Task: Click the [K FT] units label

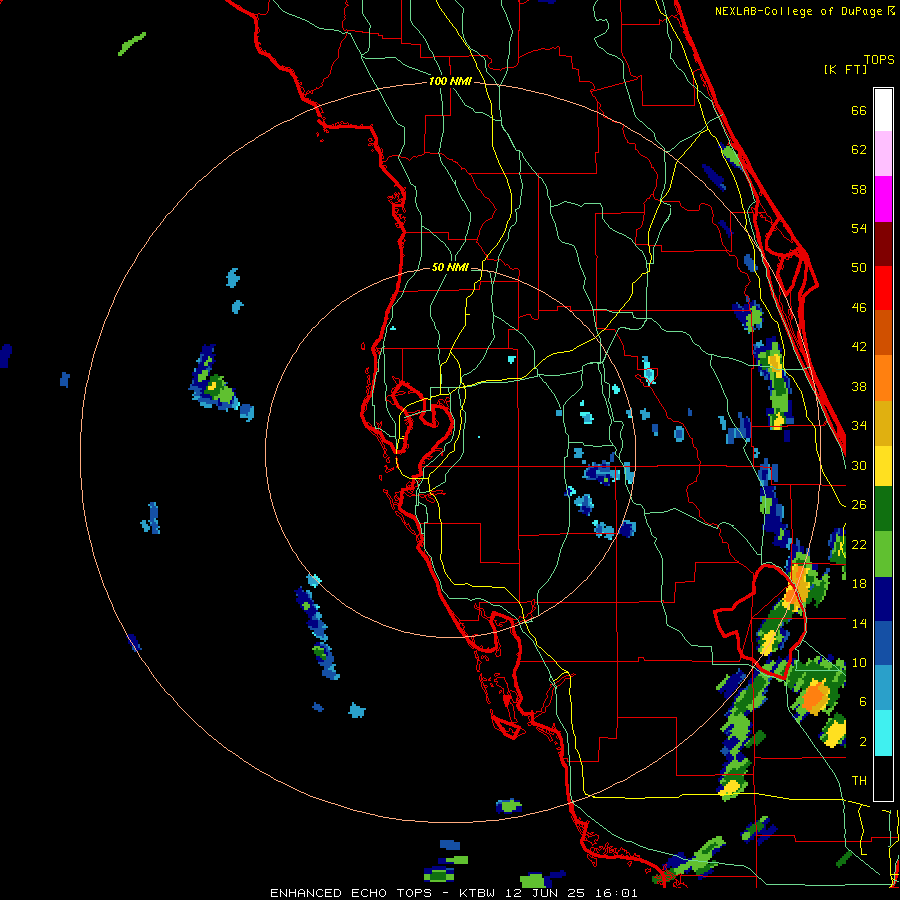Action: coord(845,69)
